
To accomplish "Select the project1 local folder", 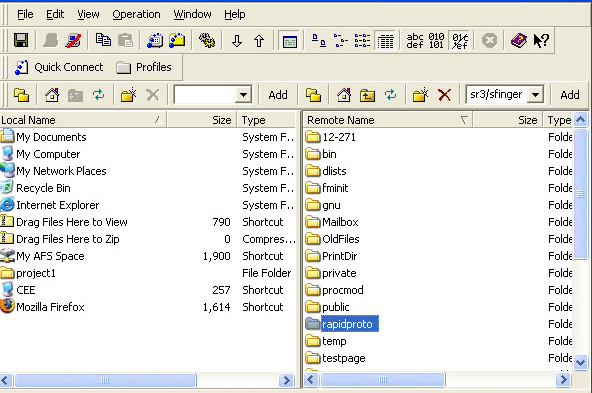I will pyautogui.click(x=28, y=273).
